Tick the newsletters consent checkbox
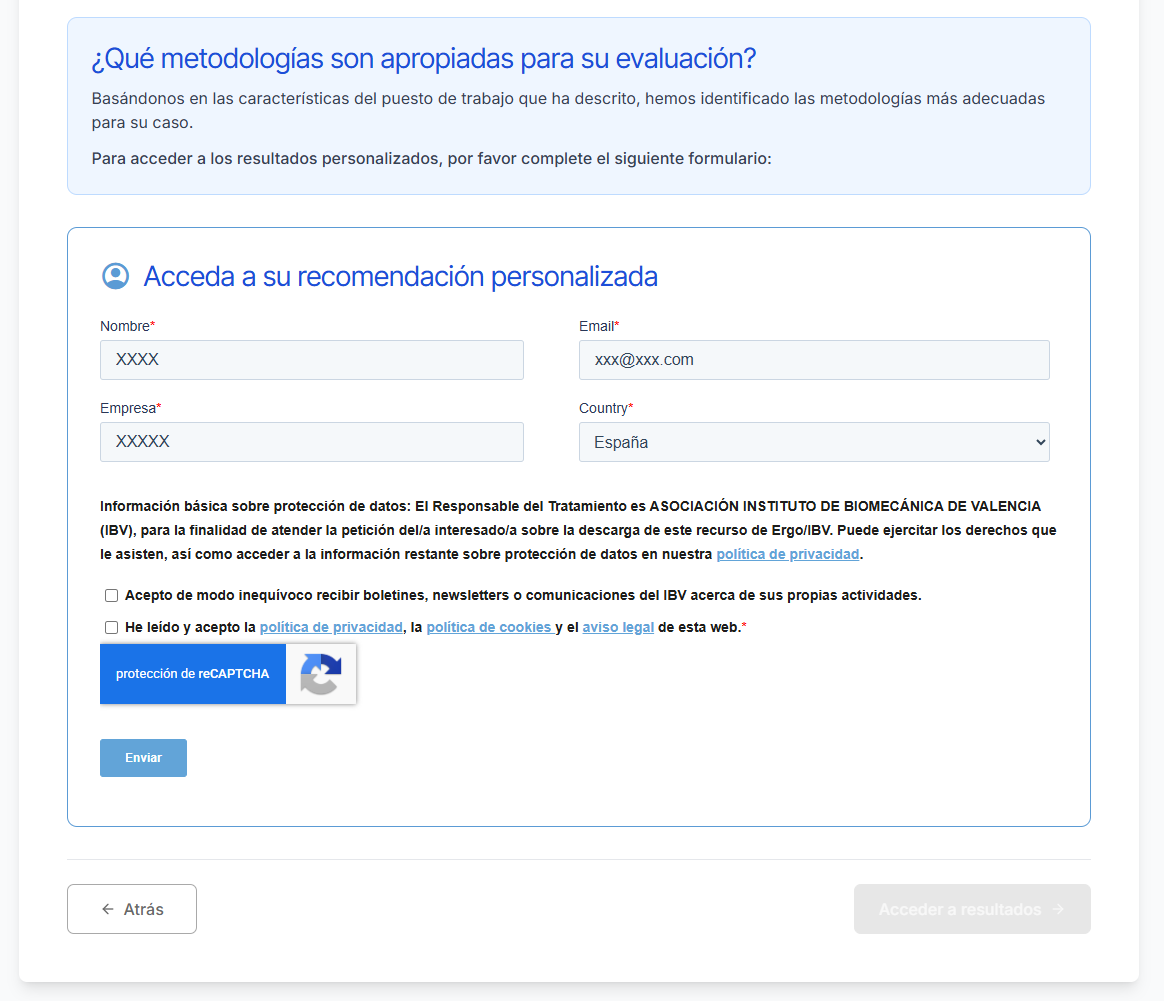 (111, 596)
